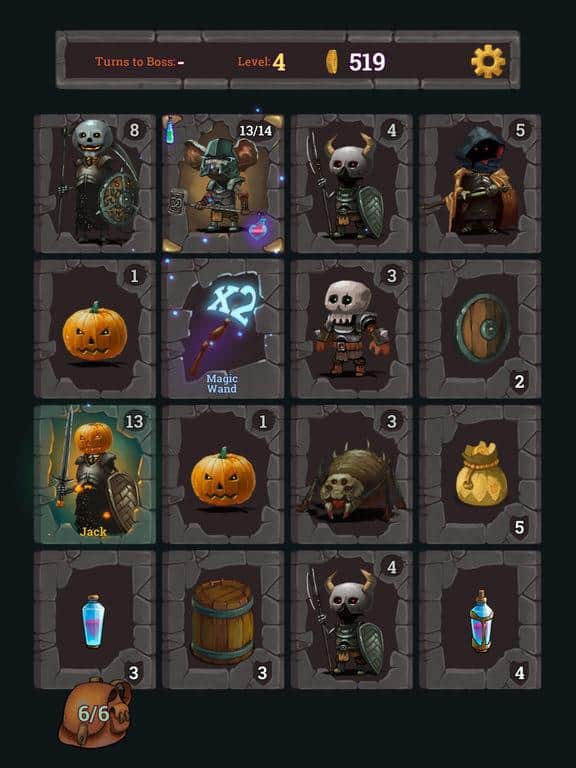Collect the gold coin sack card

(480, 474)
